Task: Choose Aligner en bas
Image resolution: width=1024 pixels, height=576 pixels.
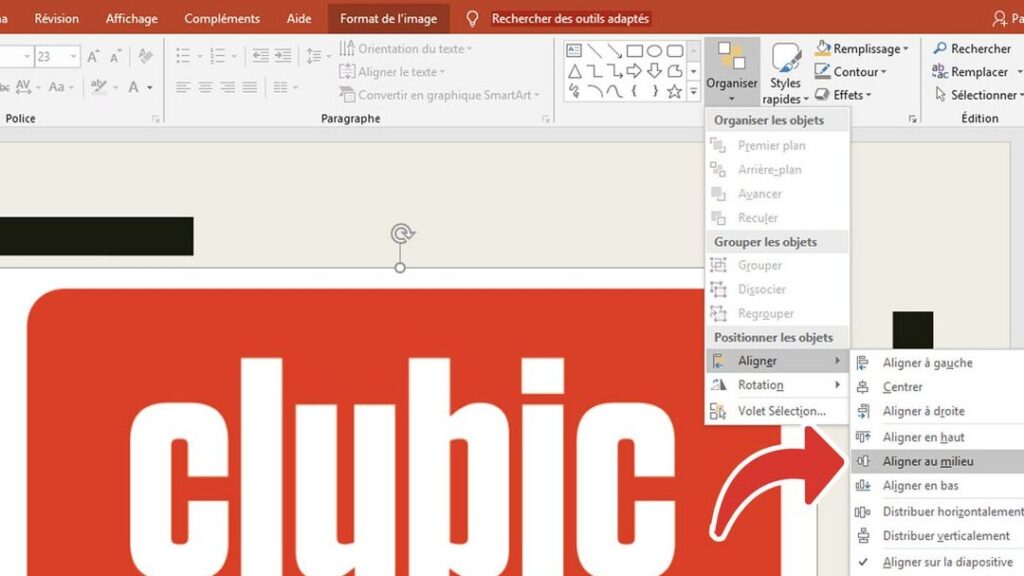Action: pyautogui.click(x=937, y=485)
